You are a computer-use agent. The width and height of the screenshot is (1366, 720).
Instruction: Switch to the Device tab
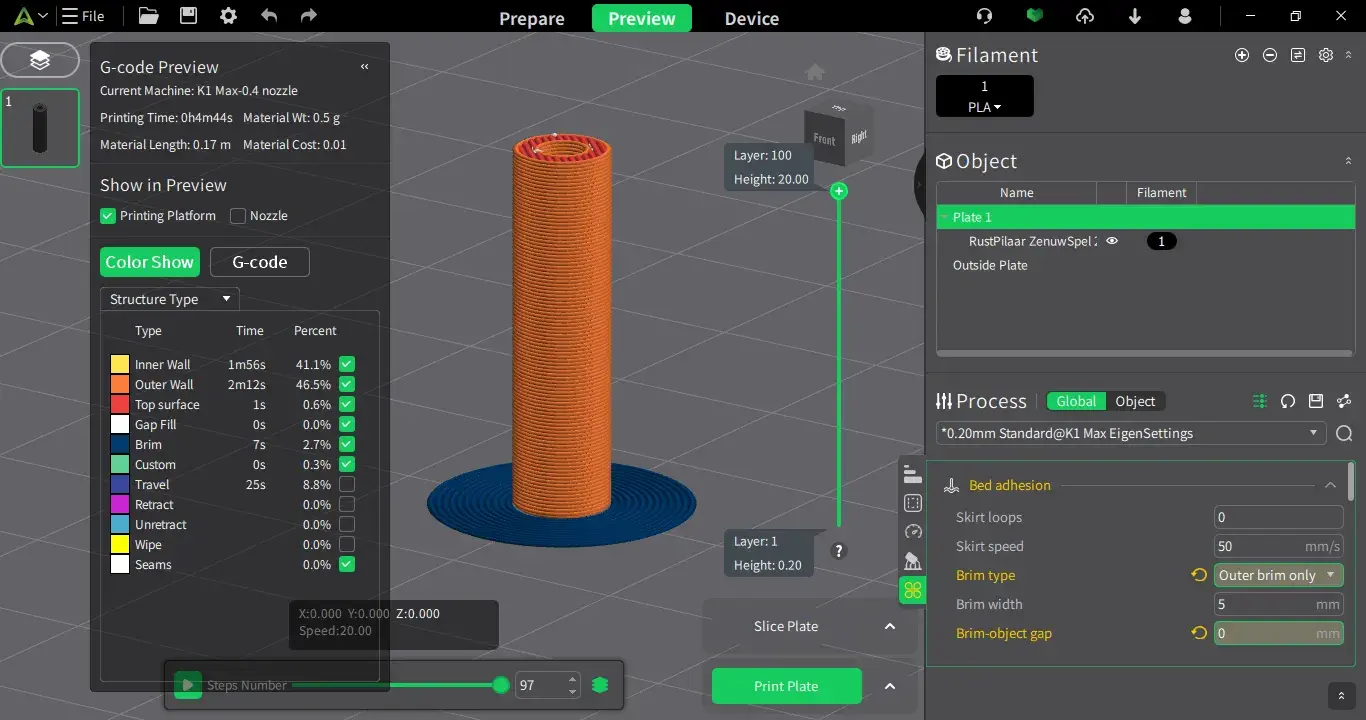[x=752, y=19]
